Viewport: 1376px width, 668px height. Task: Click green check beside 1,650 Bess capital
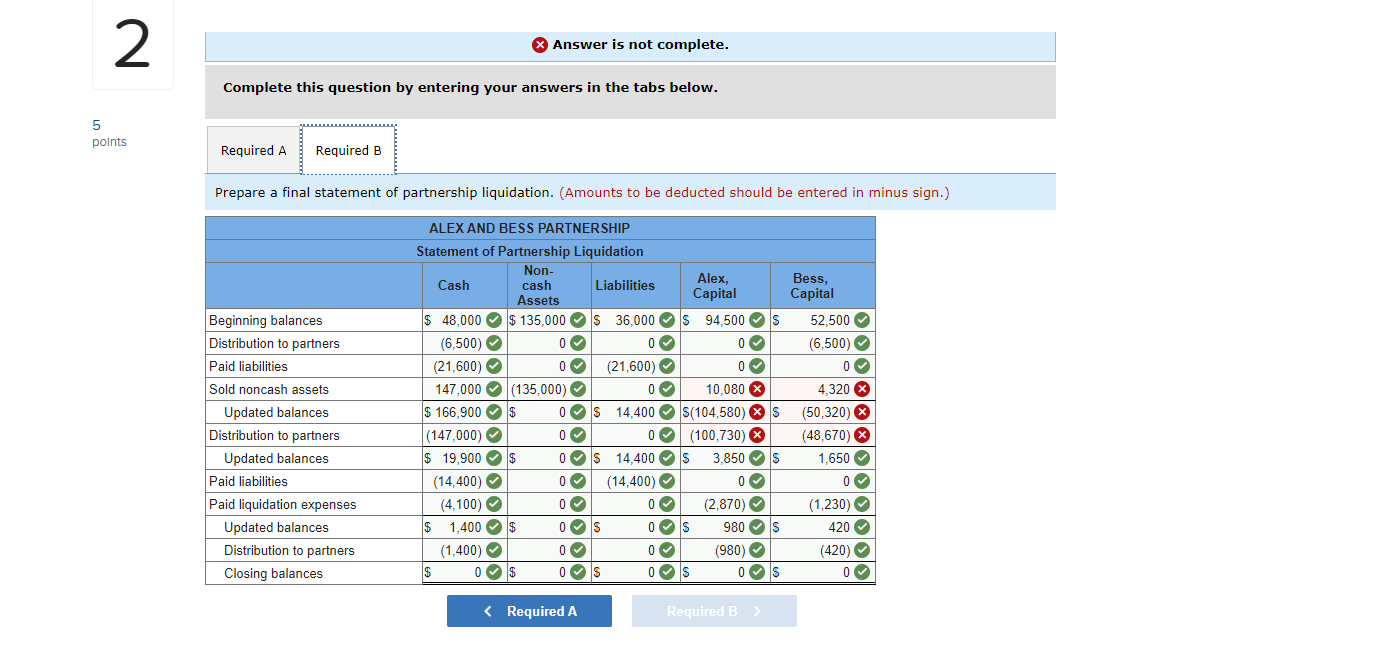tap(862, 458)
